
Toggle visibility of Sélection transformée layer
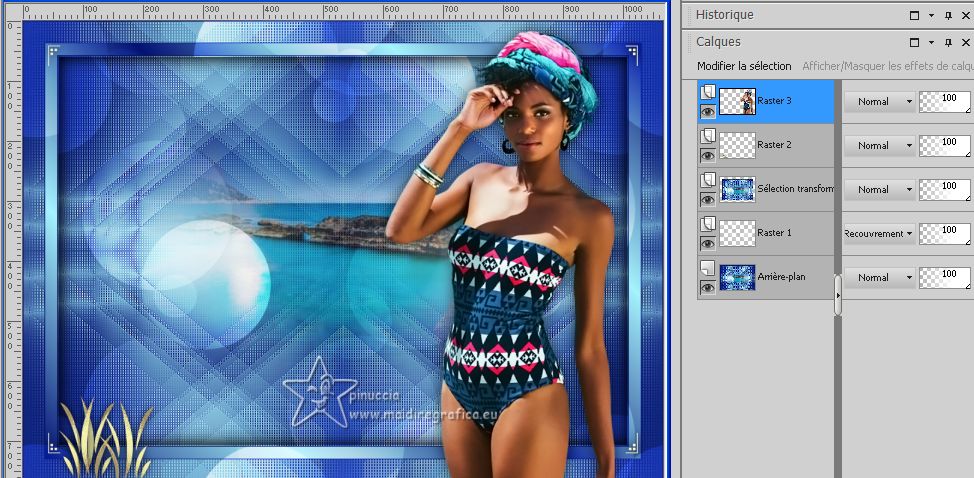click(x=708, y=199)
